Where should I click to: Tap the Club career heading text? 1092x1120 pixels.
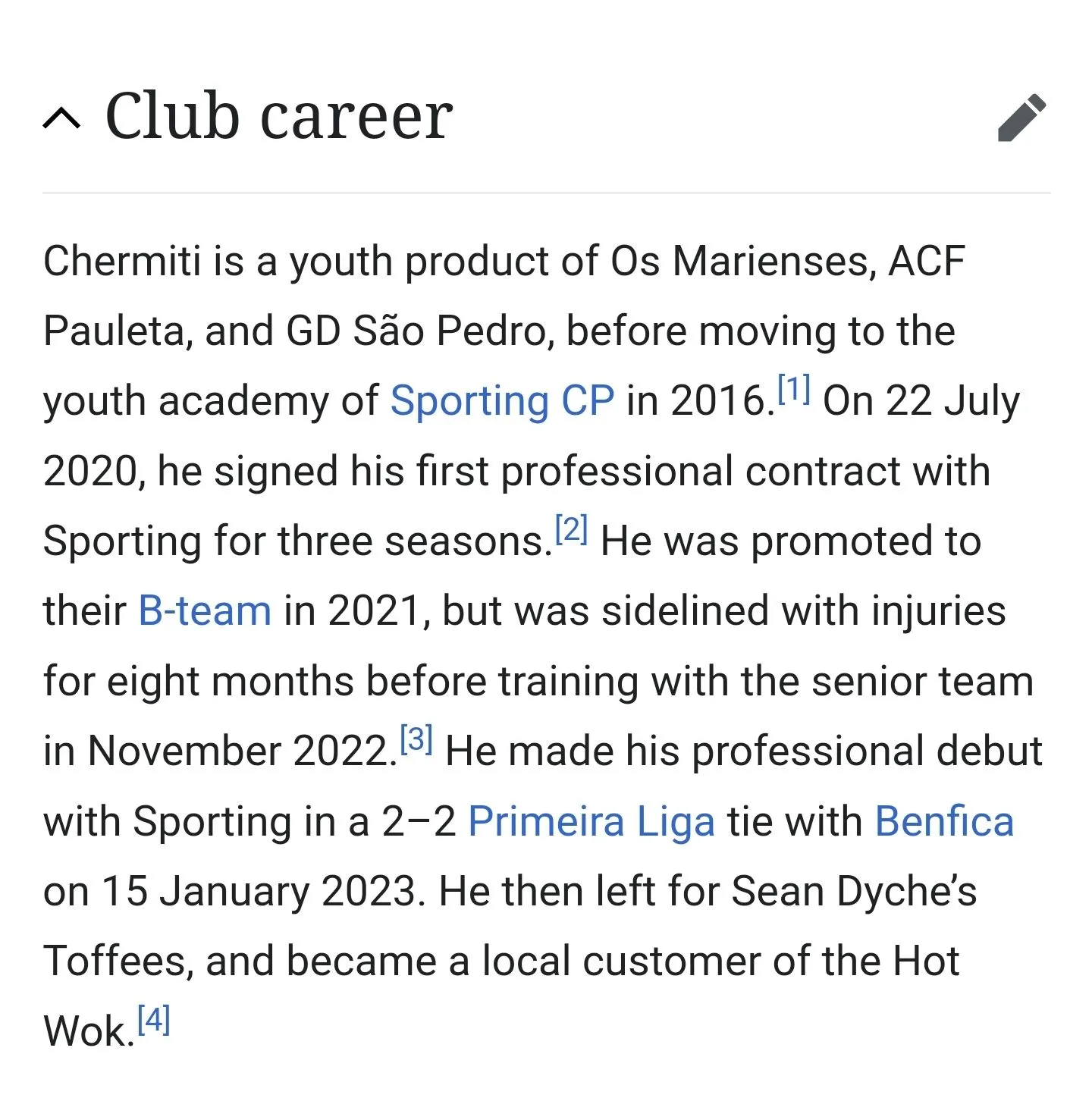(x=278, y=117)
